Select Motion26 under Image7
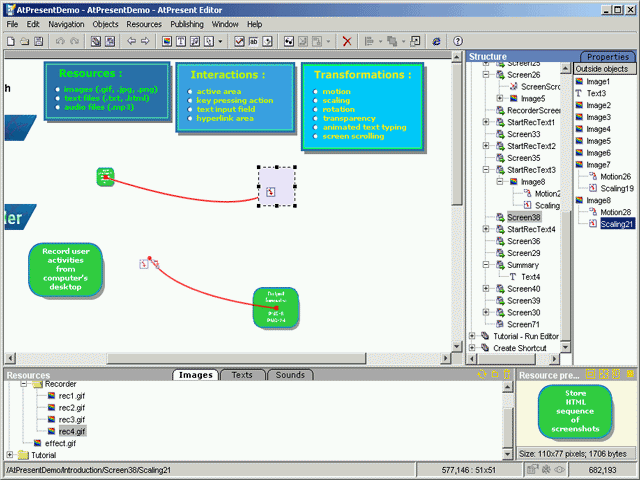The image size is (640, 480). (x=616, y=176)
